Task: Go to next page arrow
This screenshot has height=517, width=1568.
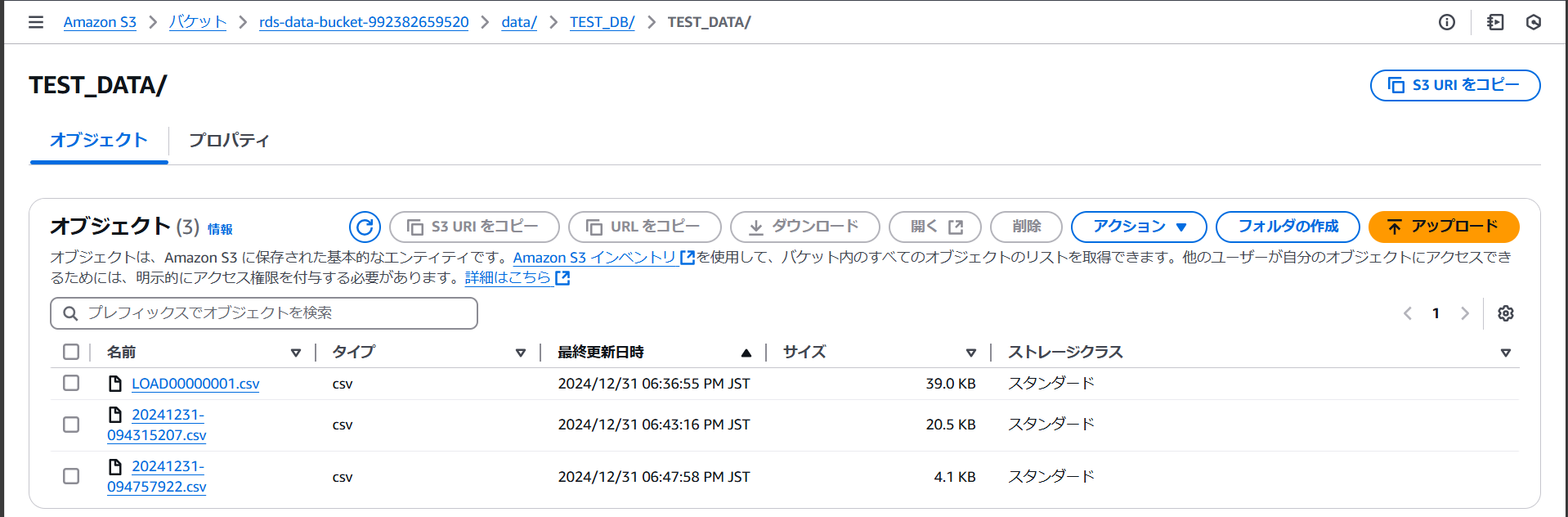Action: pyautogui.click(x=1465, y=313)
